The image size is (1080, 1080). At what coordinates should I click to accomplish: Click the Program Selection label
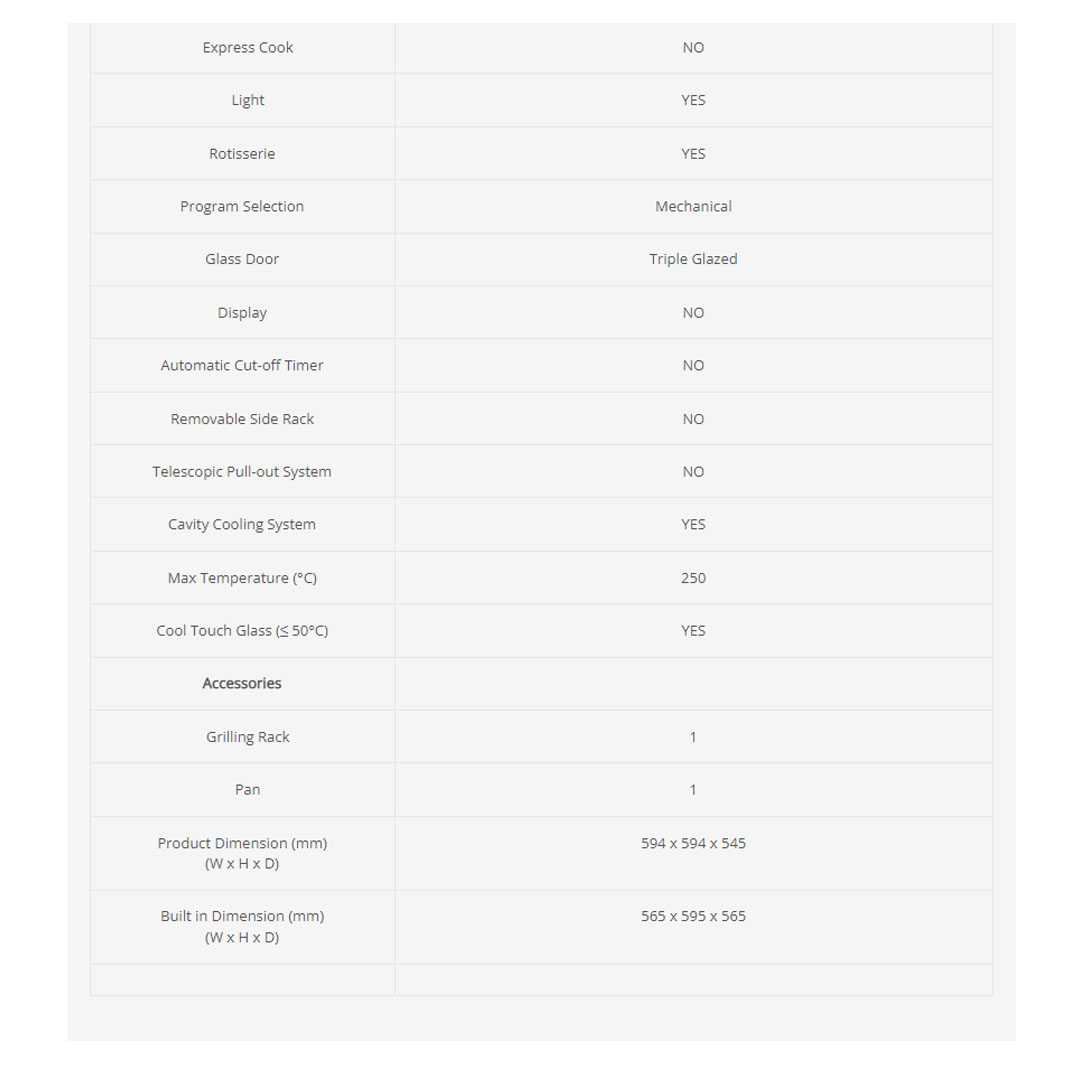coord(242,206)
